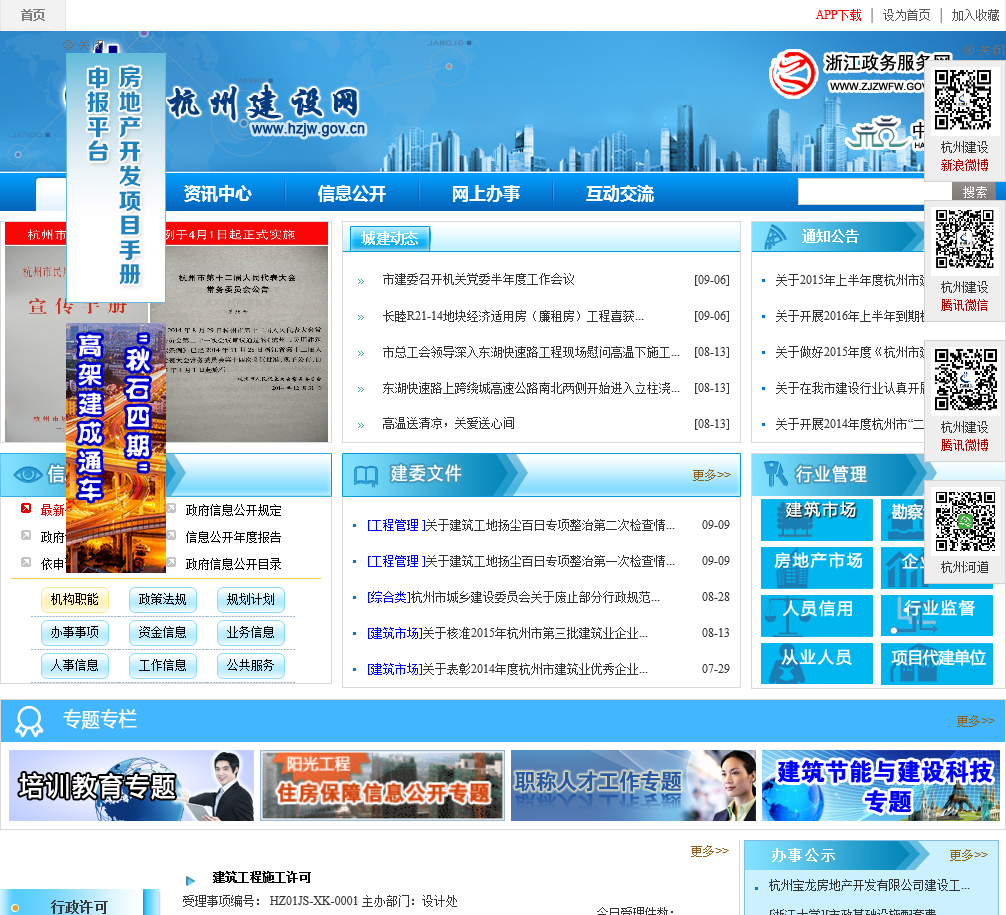Viewport: 1006px width, 915px height.
Task: Click the 建委文件 book icon
Action: [366, 475]
